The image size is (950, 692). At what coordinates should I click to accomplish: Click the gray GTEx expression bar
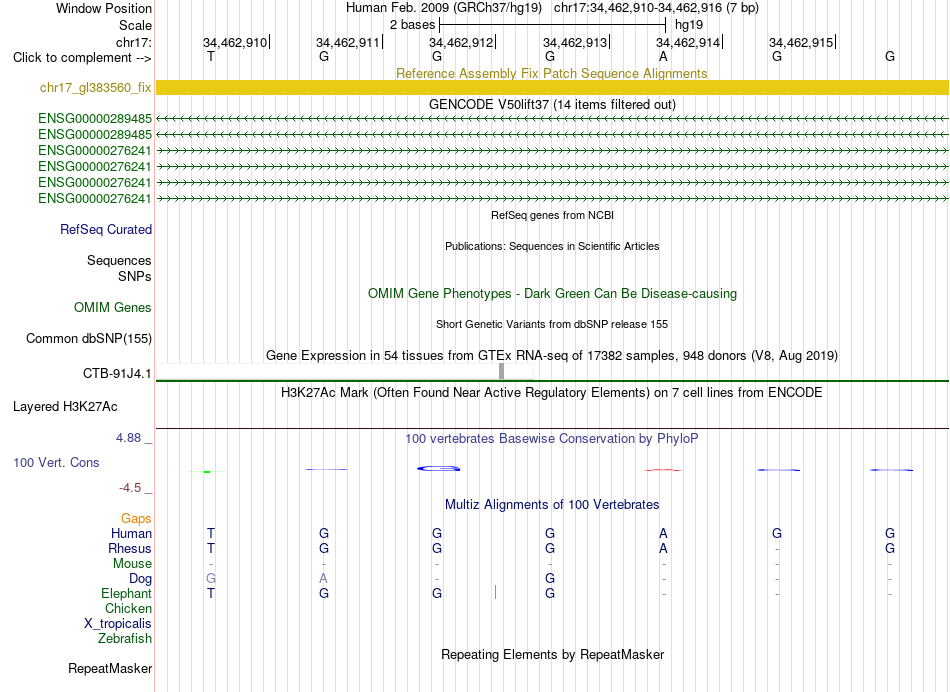501,371
